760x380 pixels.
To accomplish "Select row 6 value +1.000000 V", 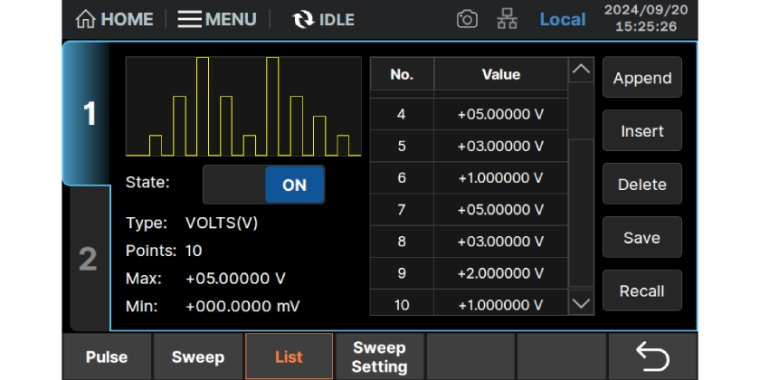I will coord(501,178).
